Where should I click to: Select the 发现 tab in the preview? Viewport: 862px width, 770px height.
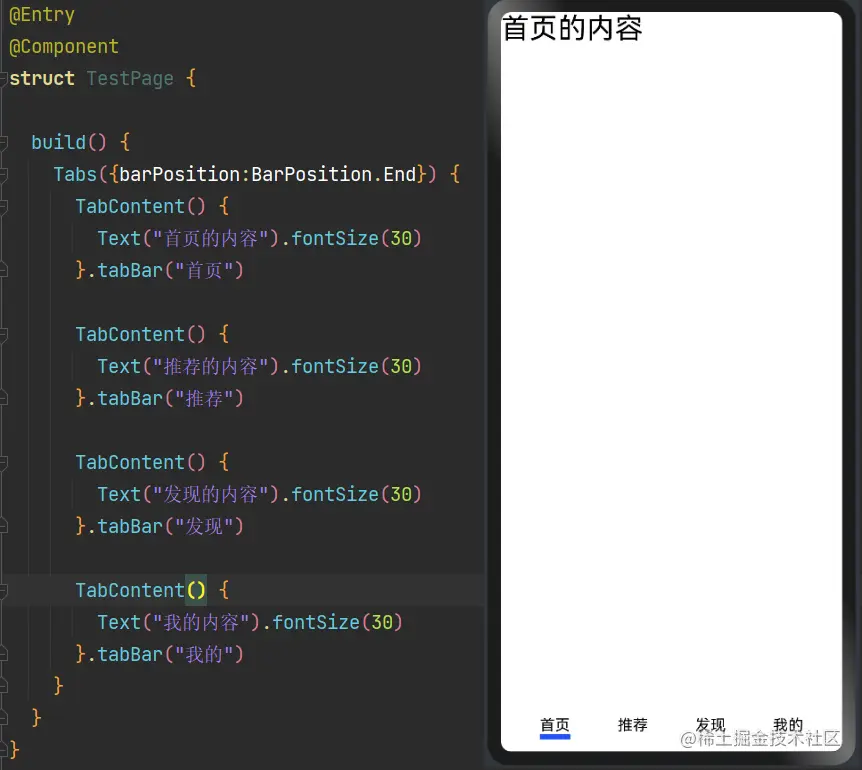(x=711, y=723)
